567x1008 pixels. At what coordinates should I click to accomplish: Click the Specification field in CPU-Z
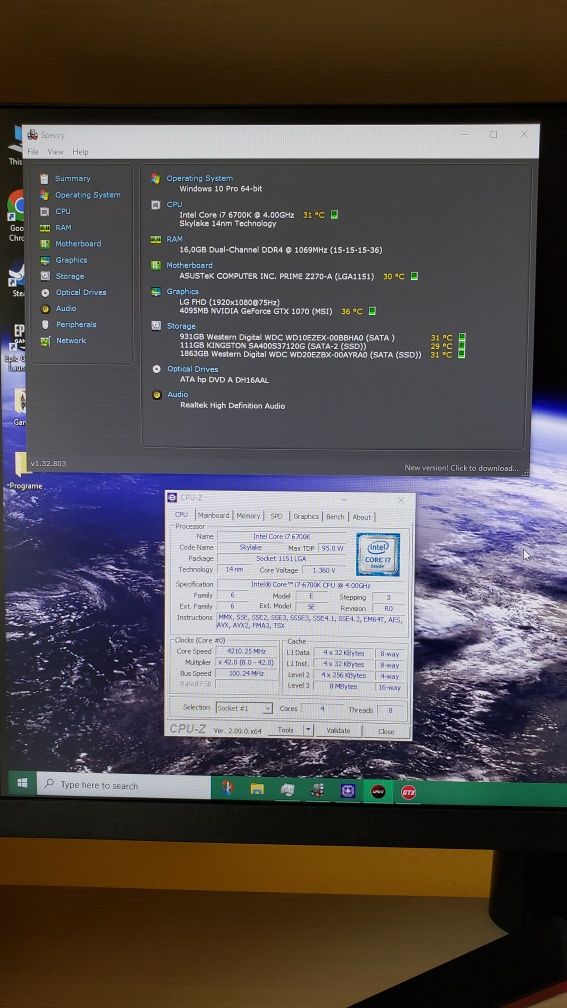[x=311, y=585]
